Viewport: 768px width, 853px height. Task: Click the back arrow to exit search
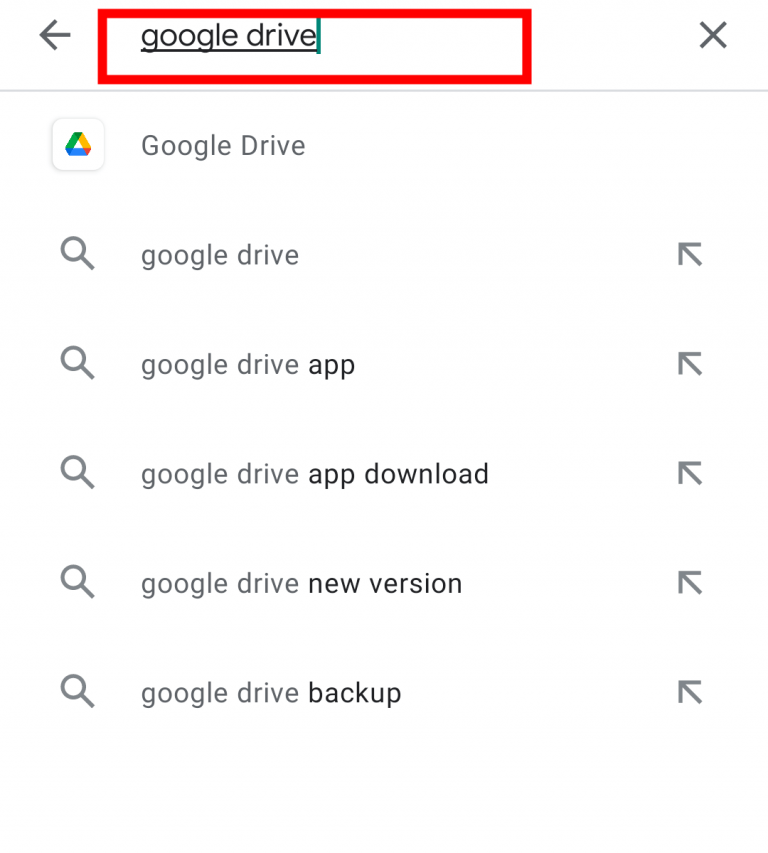coord(55,35)
